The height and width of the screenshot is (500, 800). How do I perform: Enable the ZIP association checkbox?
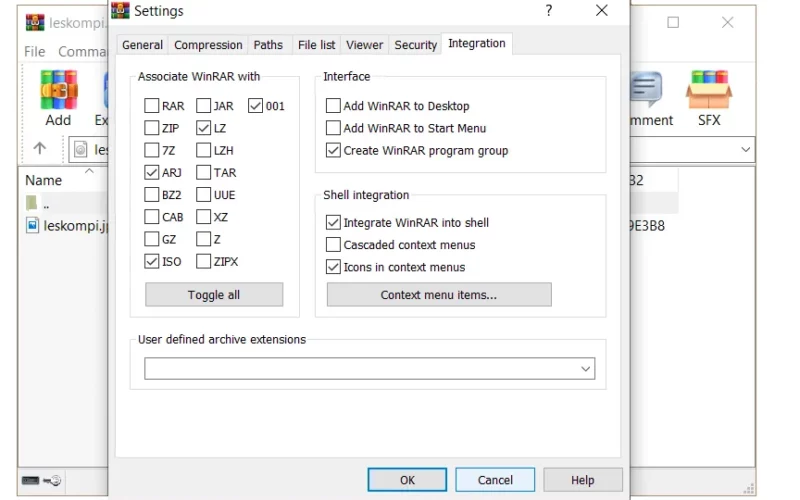pos(152,128)
